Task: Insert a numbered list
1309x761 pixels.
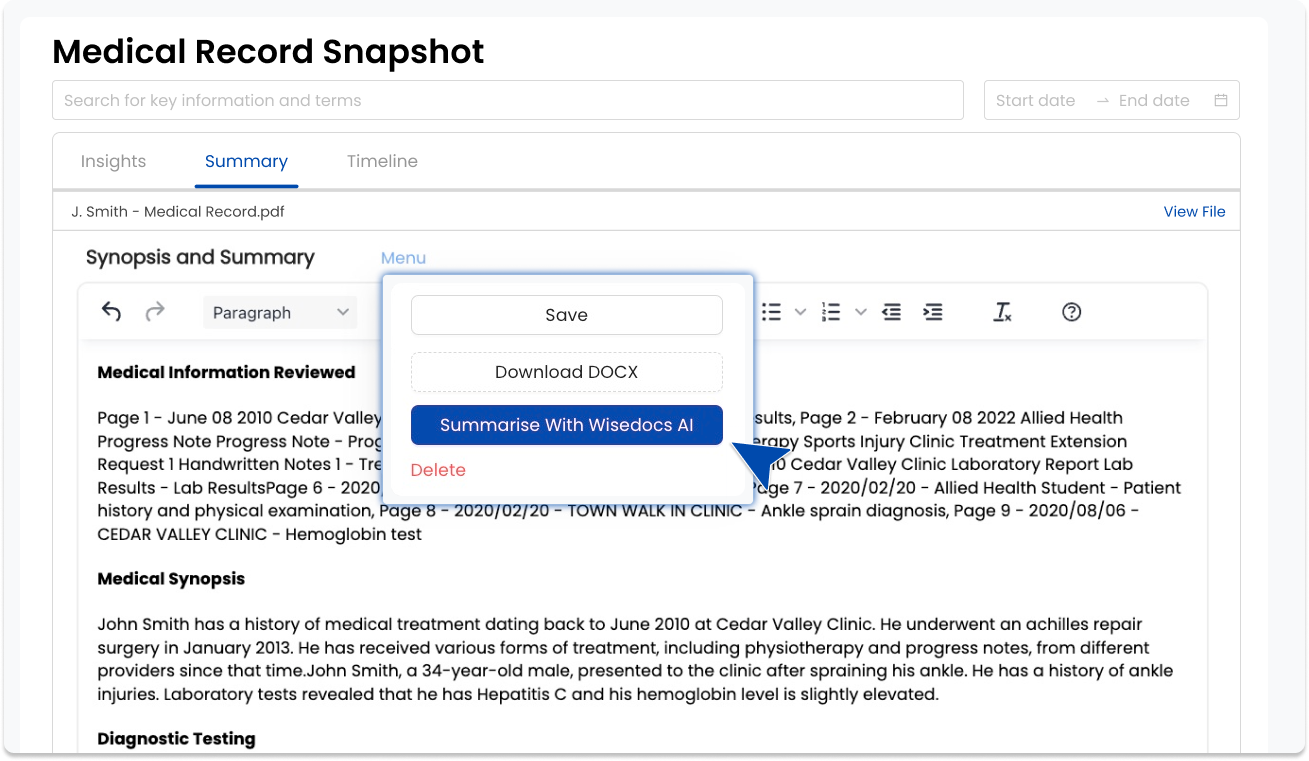Action: tap(831, 312)
